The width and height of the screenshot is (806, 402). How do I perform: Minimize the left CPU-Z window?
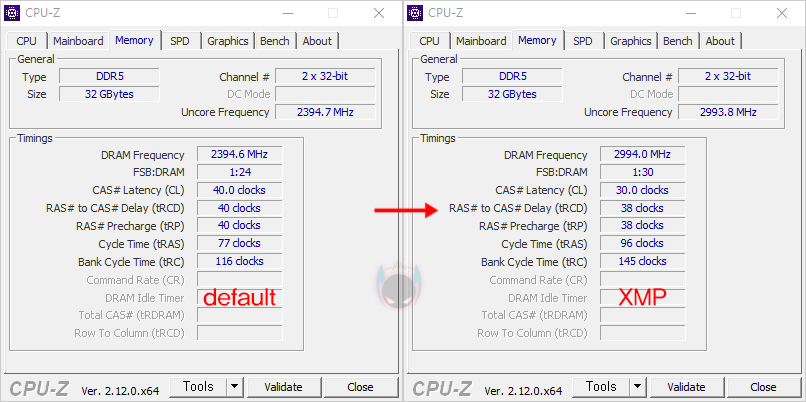[287, 13]
